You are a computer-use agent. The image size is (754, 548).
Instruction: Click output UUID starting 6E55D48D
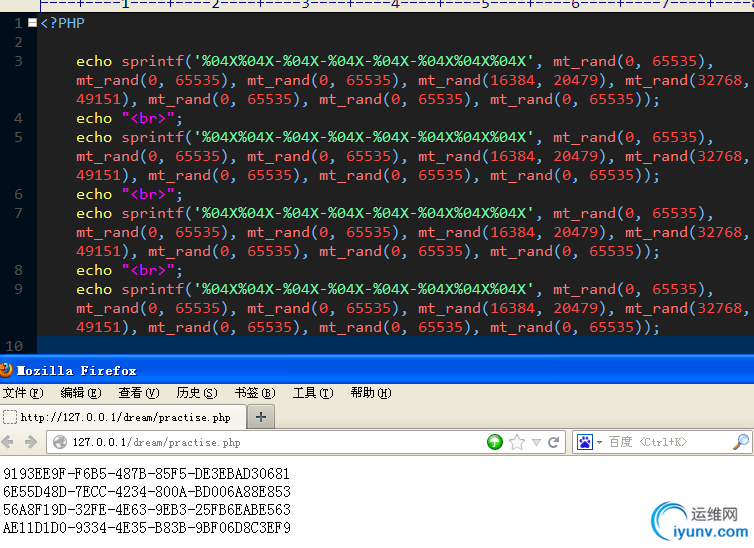(x=147, y=492)
